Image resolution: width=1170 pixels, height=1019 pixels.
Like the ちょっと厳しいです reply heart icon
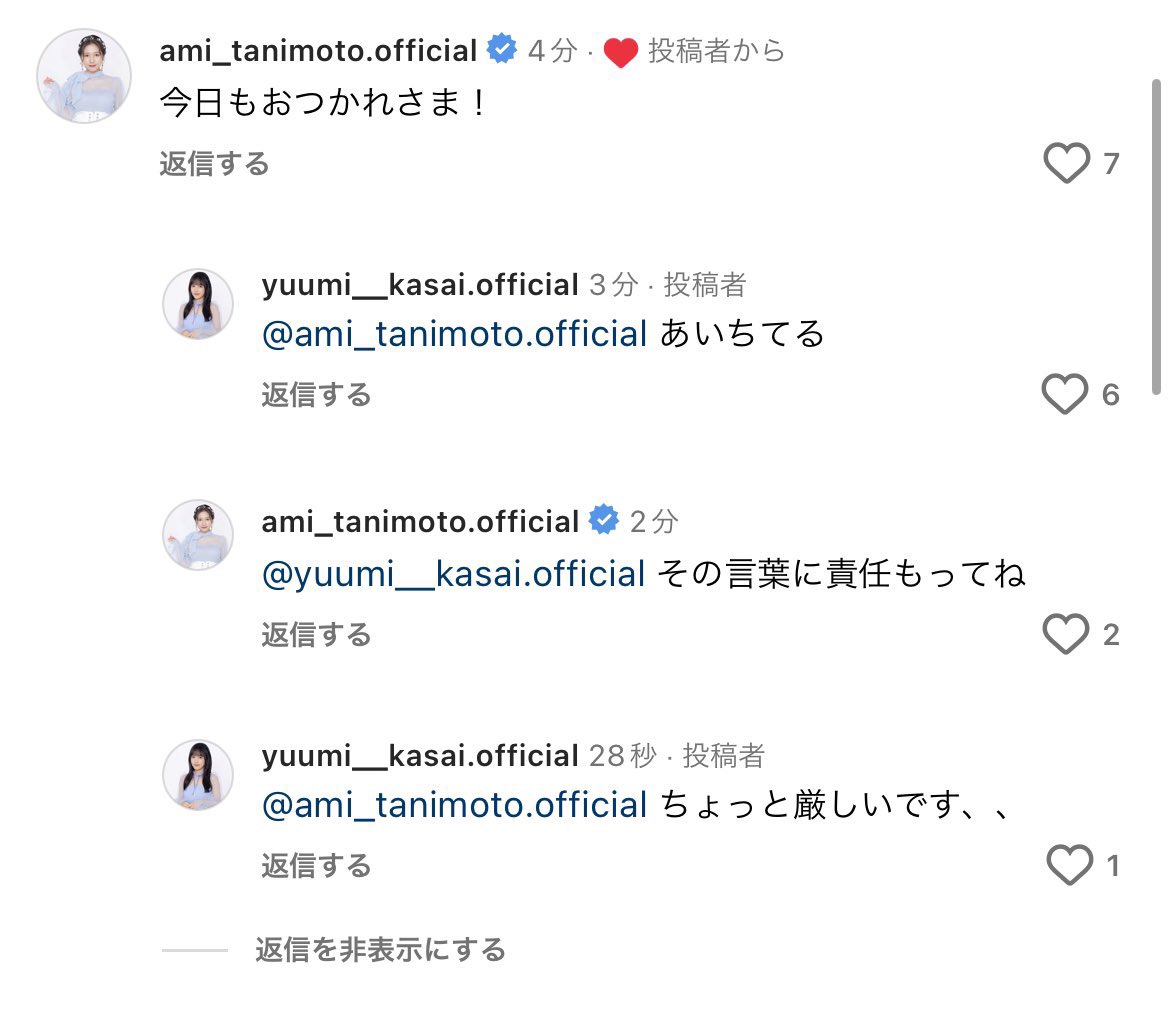1070,865
